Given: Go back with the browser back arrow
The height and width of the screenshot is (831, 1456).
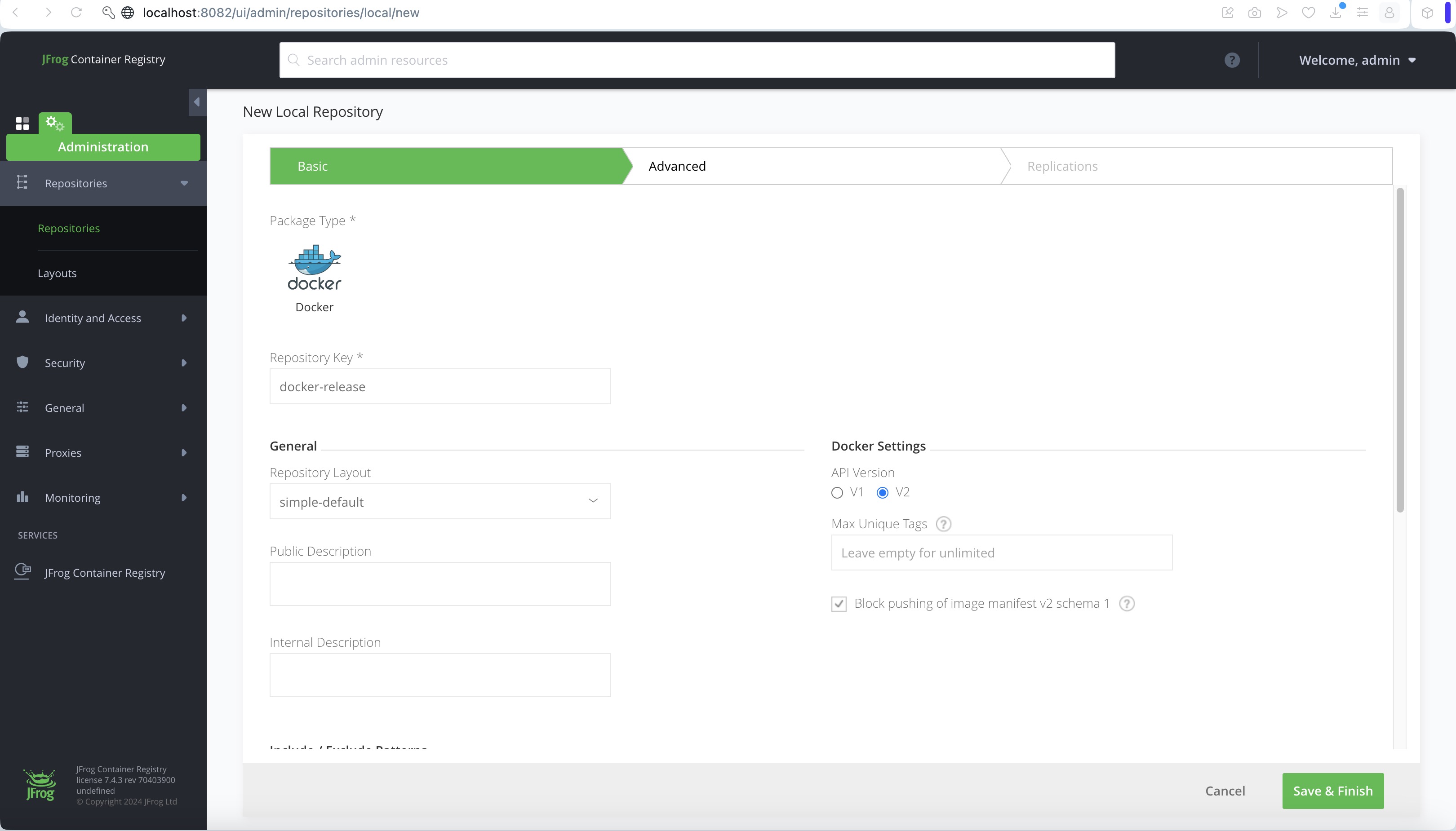Looking at the screenshot, I should [15, 12].
